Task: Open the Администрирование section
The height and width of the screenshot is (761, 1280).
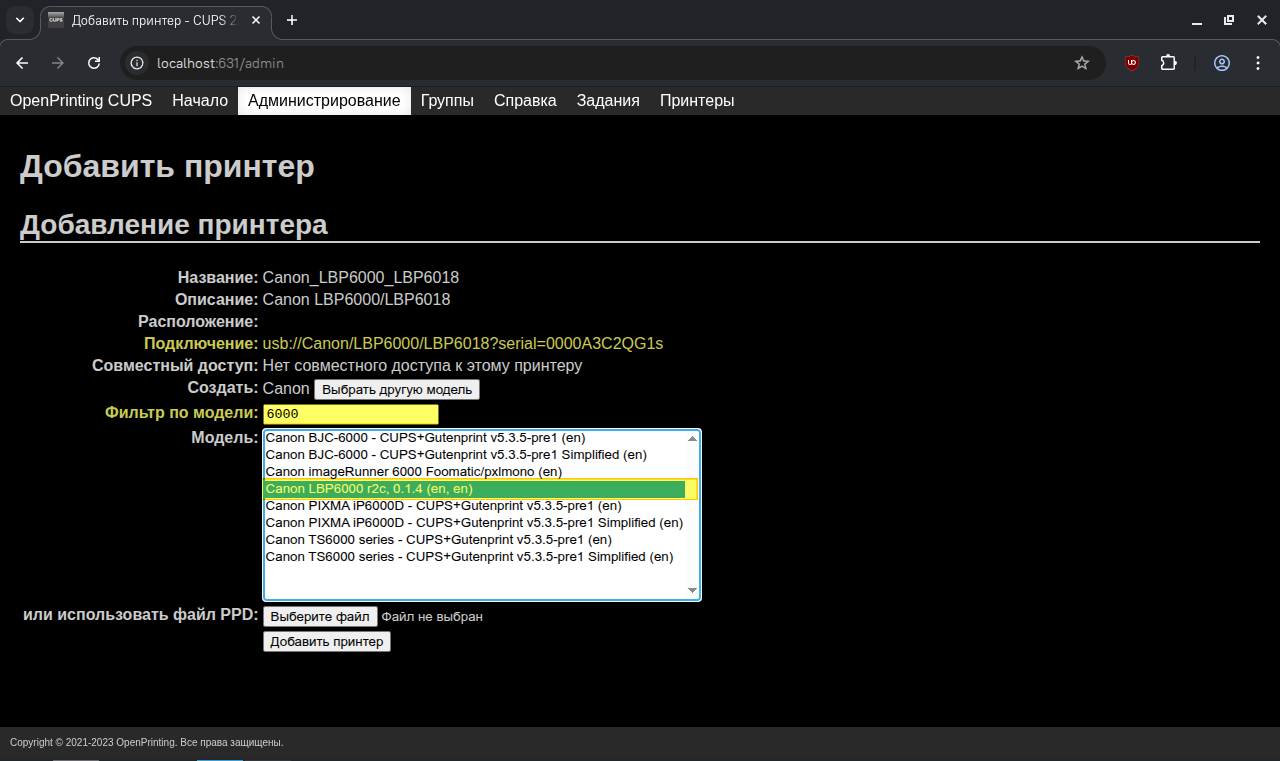Action: click(324, 101)
